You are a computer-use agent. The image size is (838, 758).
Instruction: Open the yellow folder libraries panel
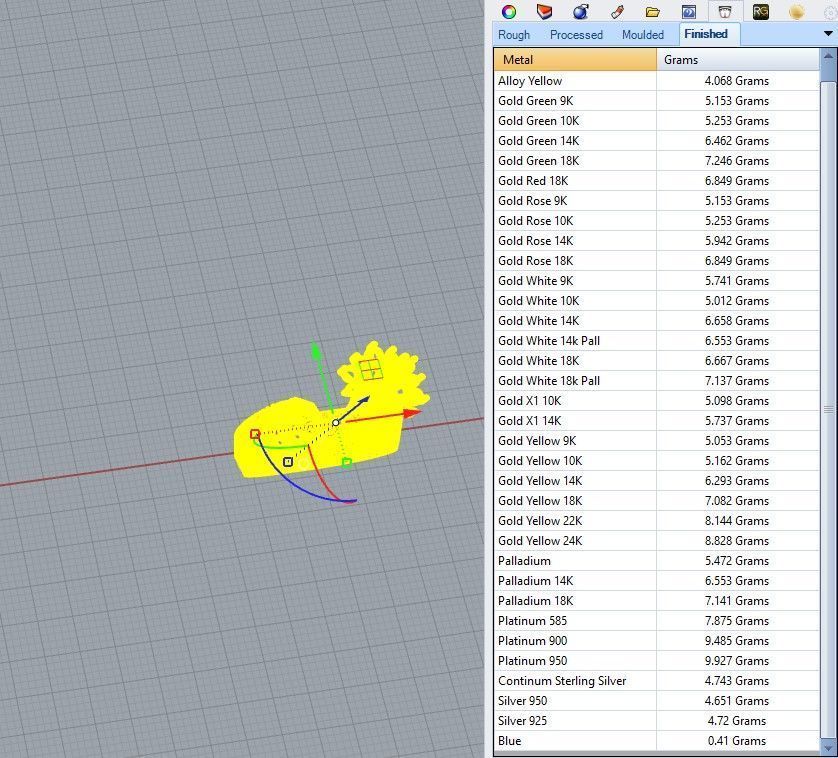pyautogui.click(x=653, y=11)
